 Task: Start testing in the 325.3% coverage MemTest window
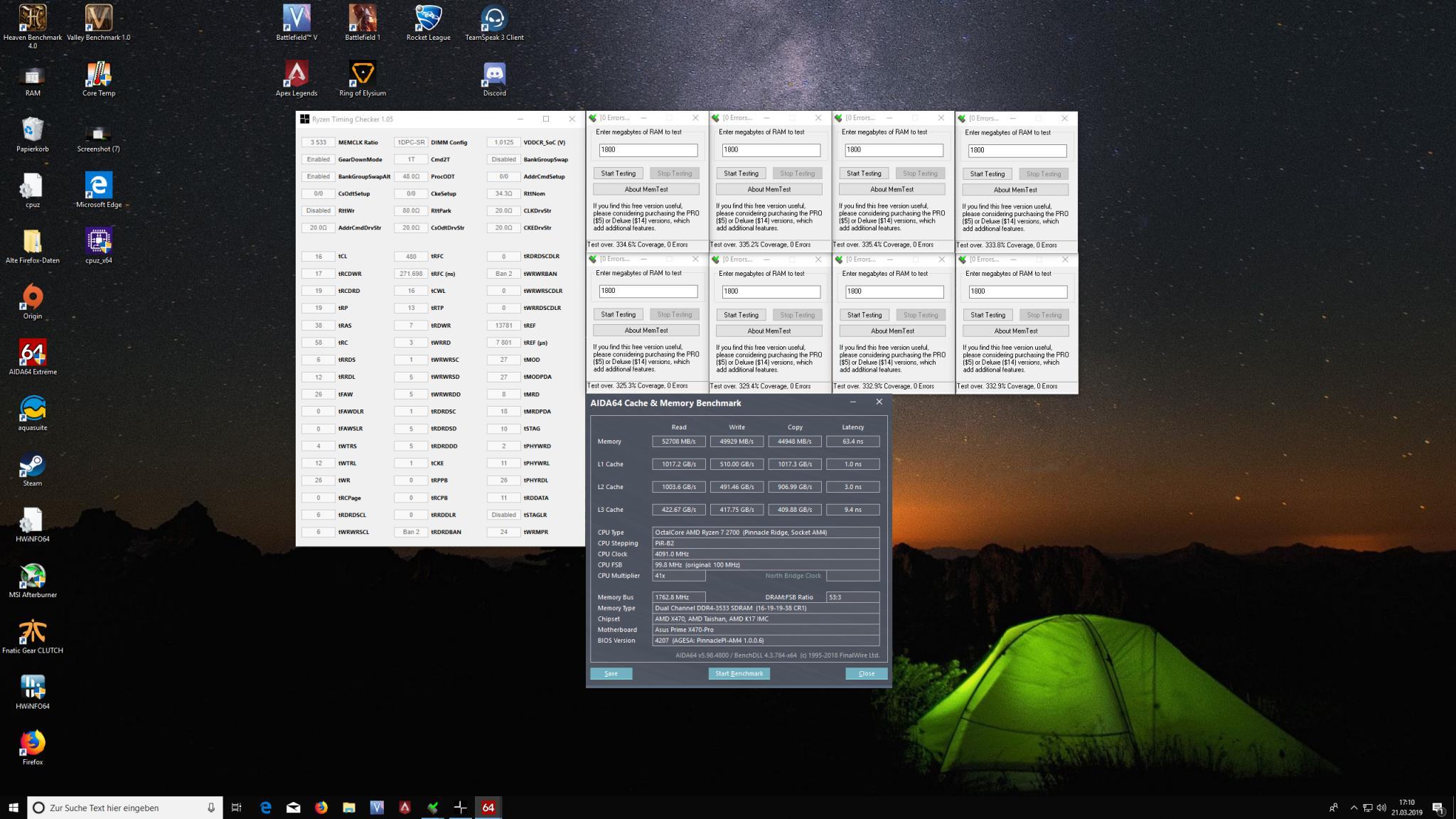point(618,314)
